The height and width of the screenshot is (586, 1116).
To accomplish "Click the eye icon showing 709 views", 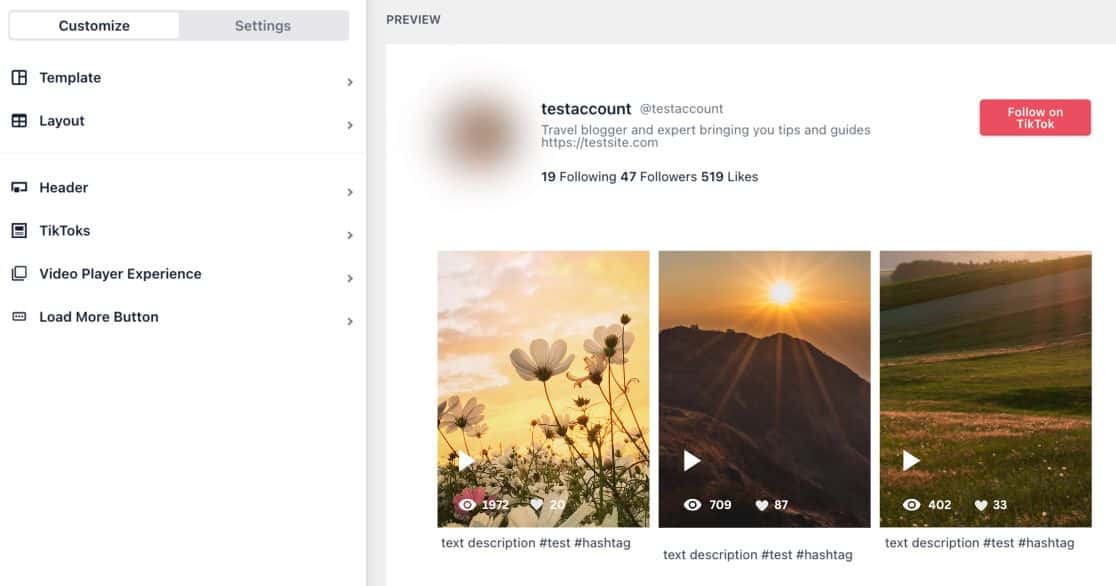I will [x=693, y=505].
